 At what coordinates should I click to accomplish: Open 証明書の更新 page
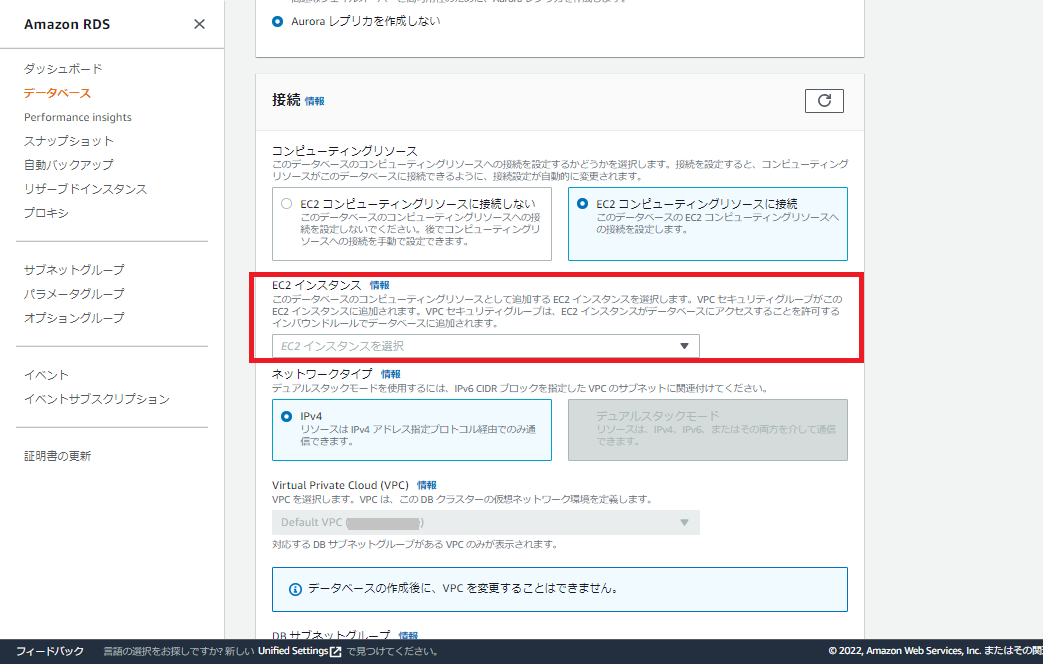pyautogui.click(x=60, y=455)
